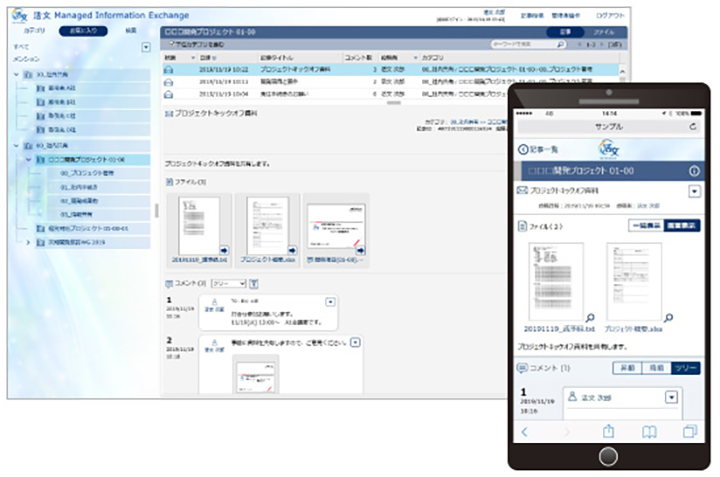Image resolution: width=720 pixels, height=477 pixels.
Task: Switch to the お気に入り tab
Action: coord(83,31)
